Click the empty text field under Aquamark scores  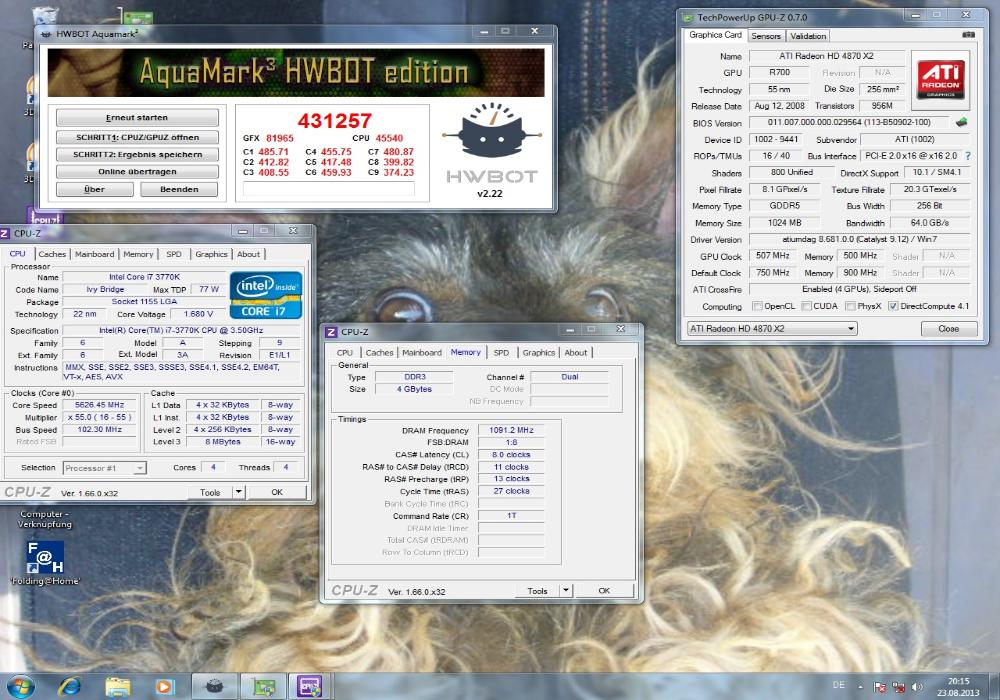pyautogui.click(x=328, y=189)
